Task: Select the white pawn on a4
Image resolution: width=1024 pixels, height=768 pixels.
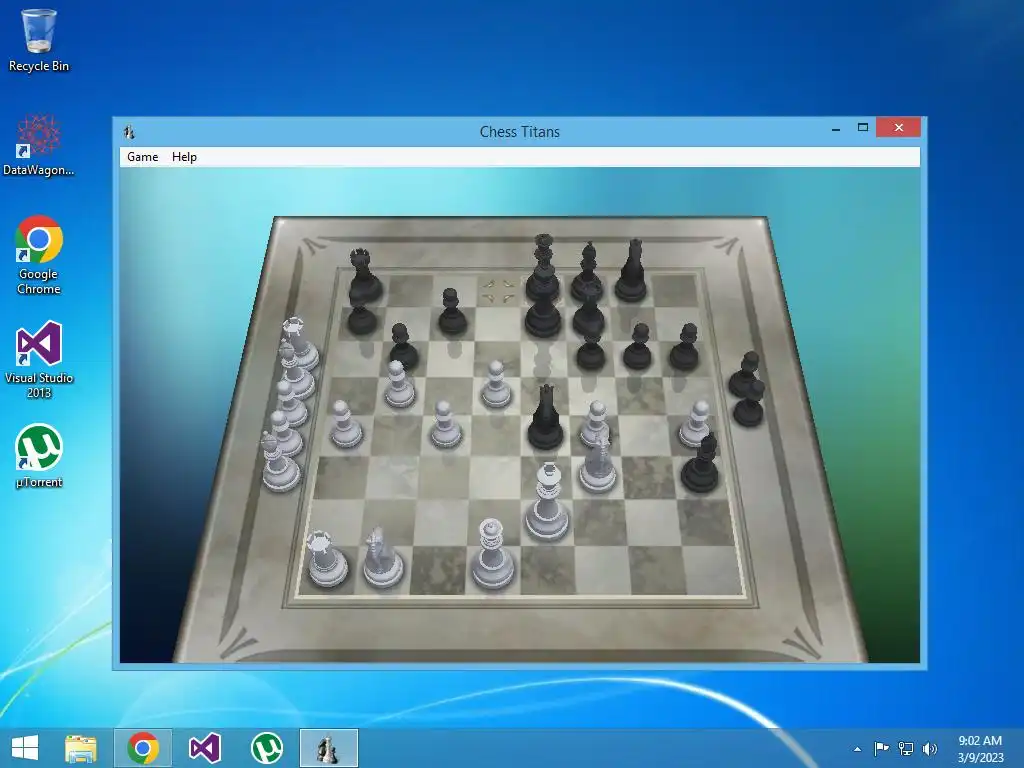Action: (x=344, y=424)
